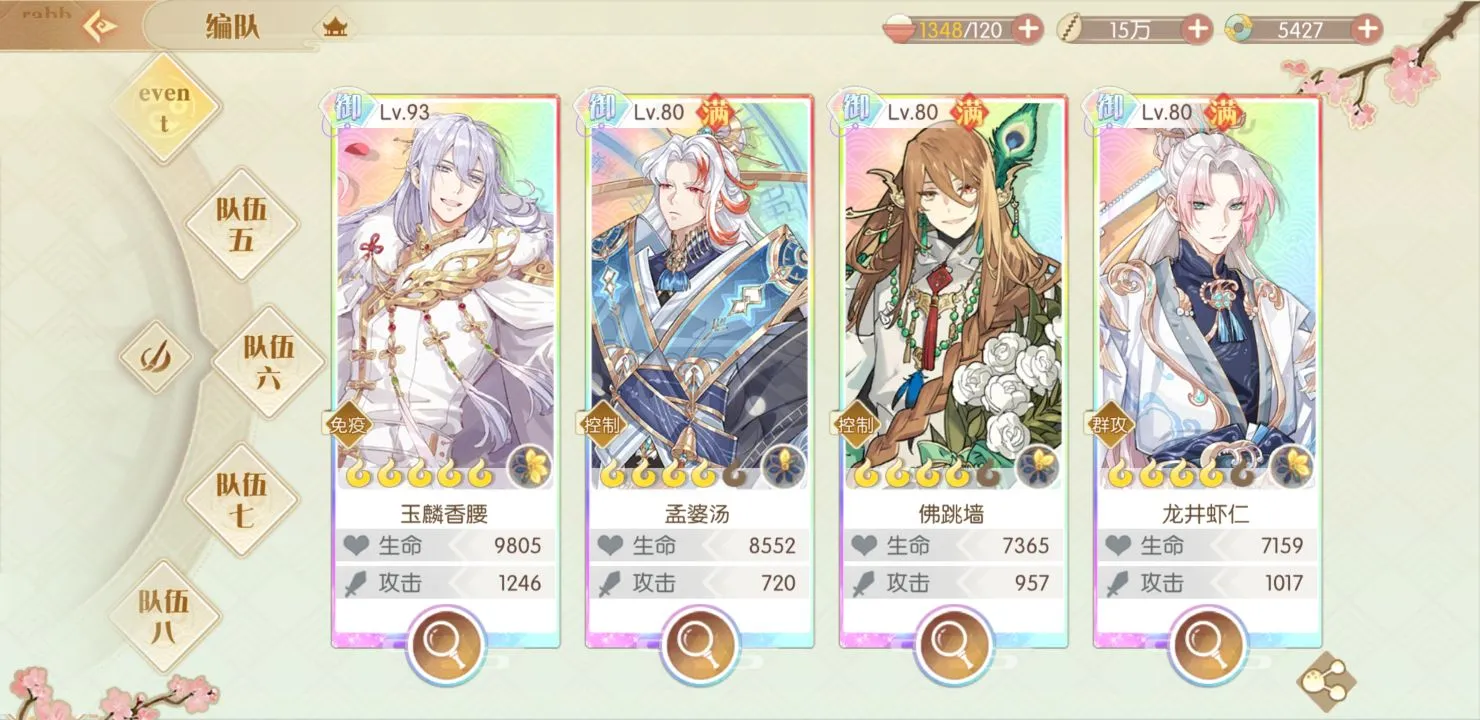Add gems with the plus next to 5427

pos(1367,29)
